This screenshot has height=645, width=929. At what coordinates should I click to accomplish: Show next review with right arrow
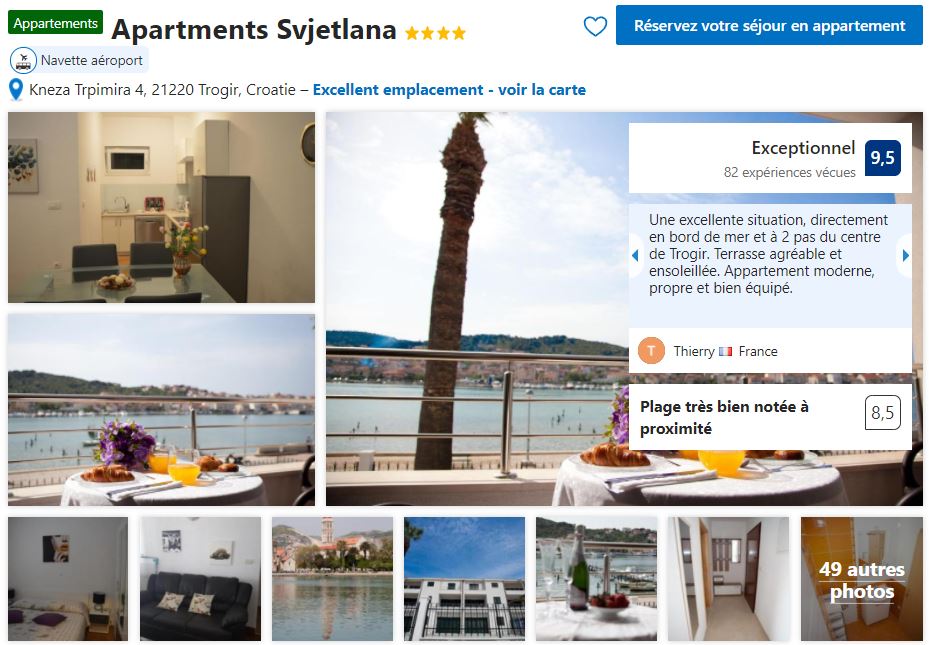pos(905,255)
